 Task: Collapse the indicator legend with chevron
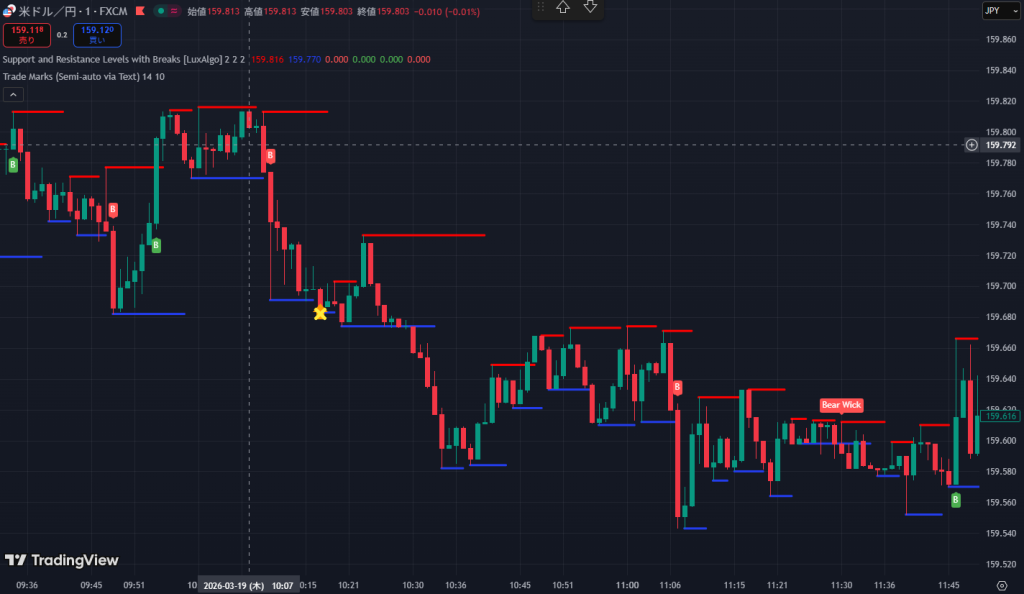tap(14, 94)
